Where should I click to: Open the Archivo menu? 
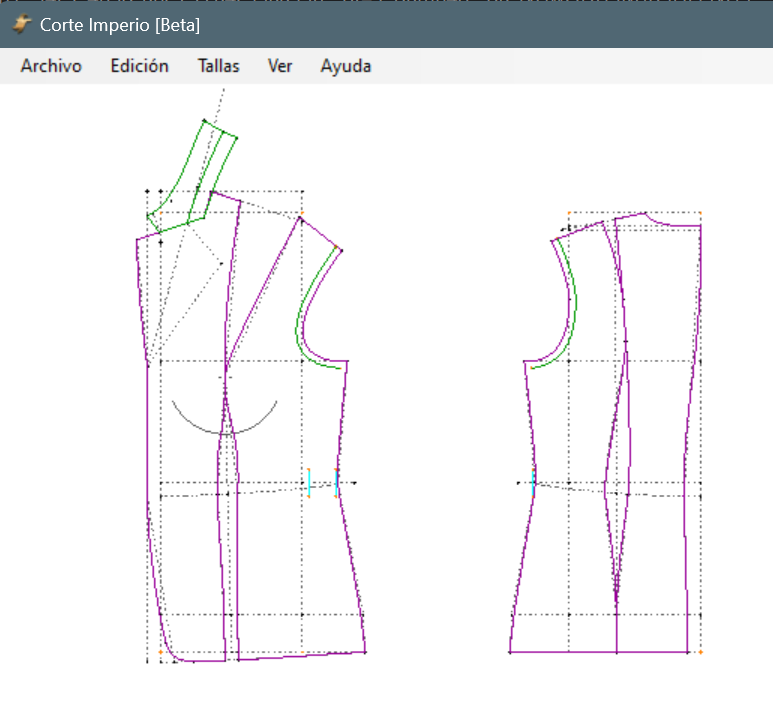51,66
